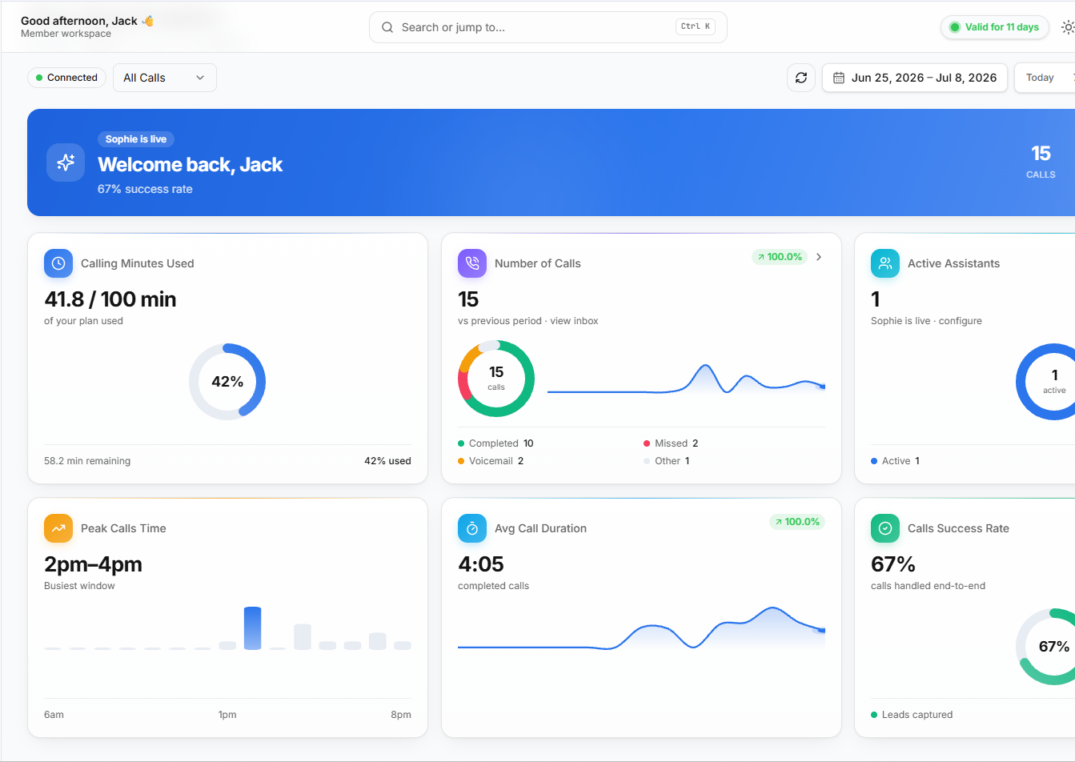Image resolution: width=1075 pixels, height=762 pixels.
Task: Click the Missed 2 legend entry
Action: pyautogui.click(x=671, y=443)
